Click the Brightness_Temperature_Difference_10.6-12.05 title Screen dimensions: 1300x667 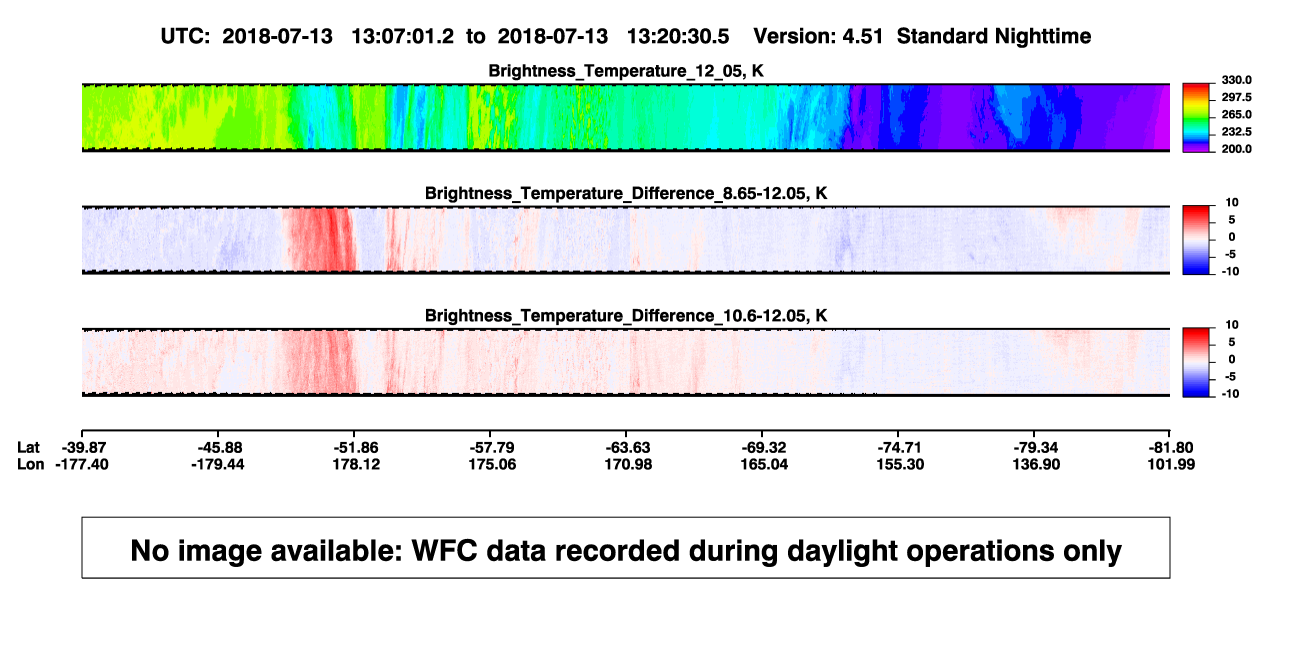(x=626, y=316)
